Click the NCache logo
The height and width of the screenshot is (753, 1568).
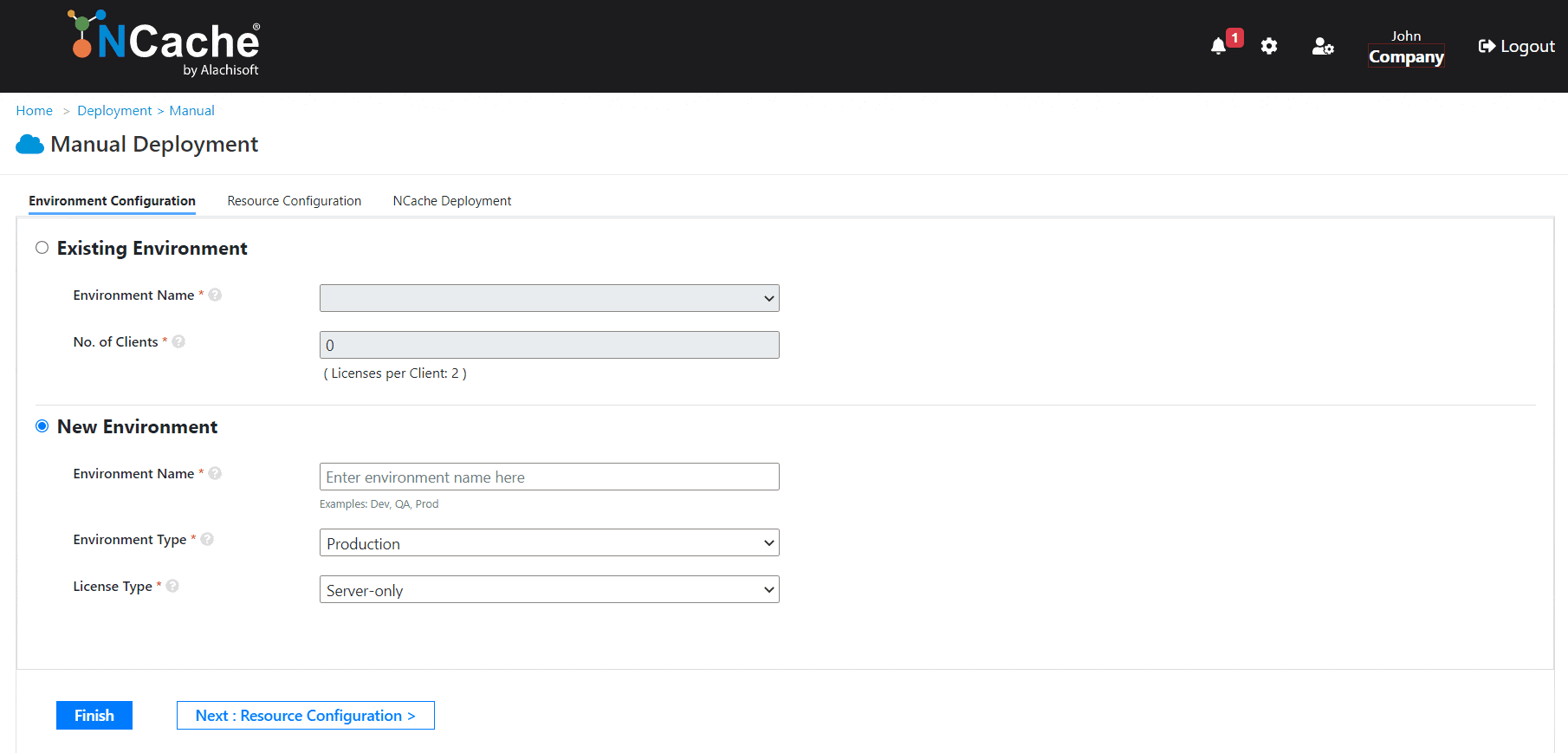point(164,43)
